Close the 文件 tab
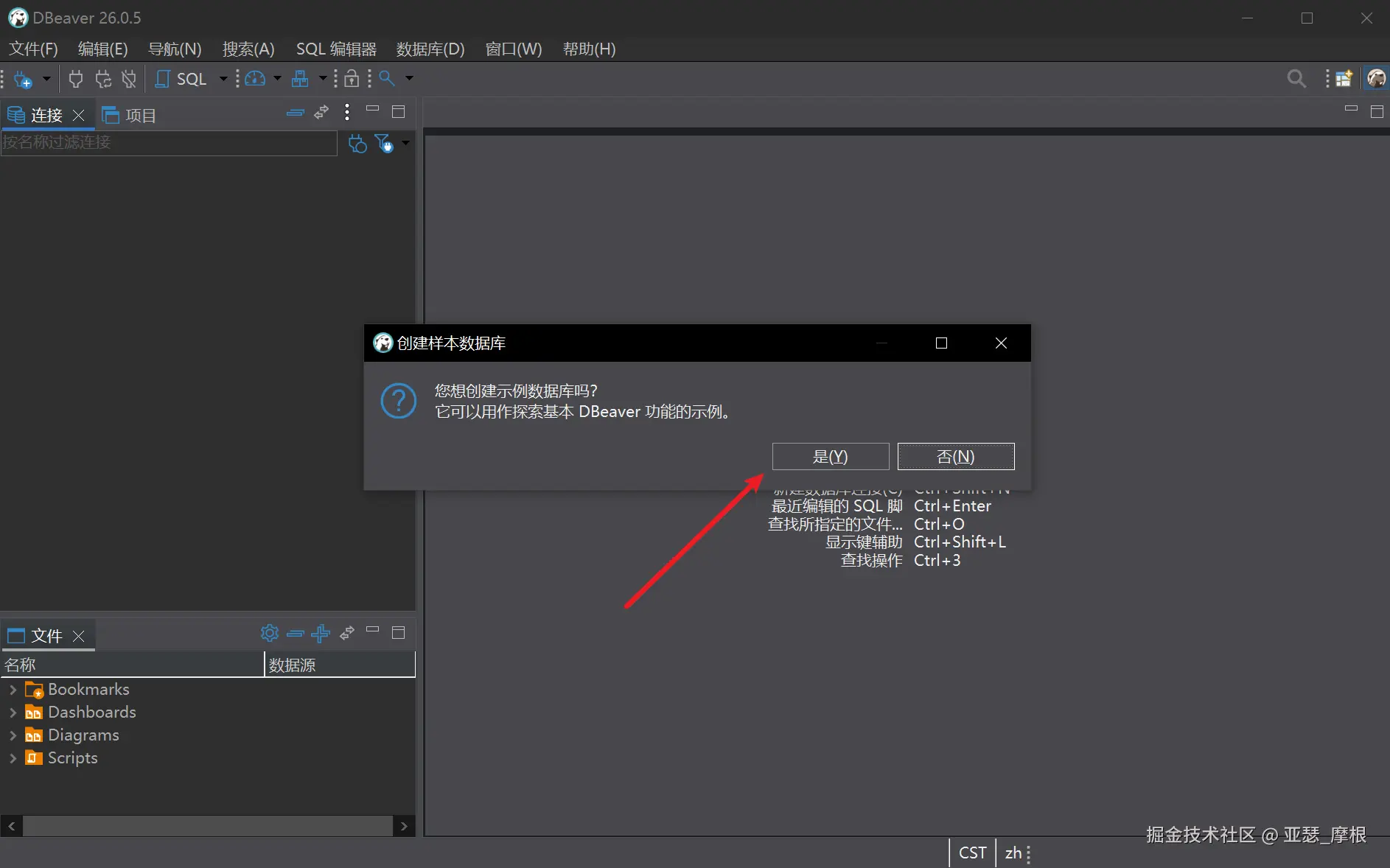 pyautogui.click(x=79, y=636)
